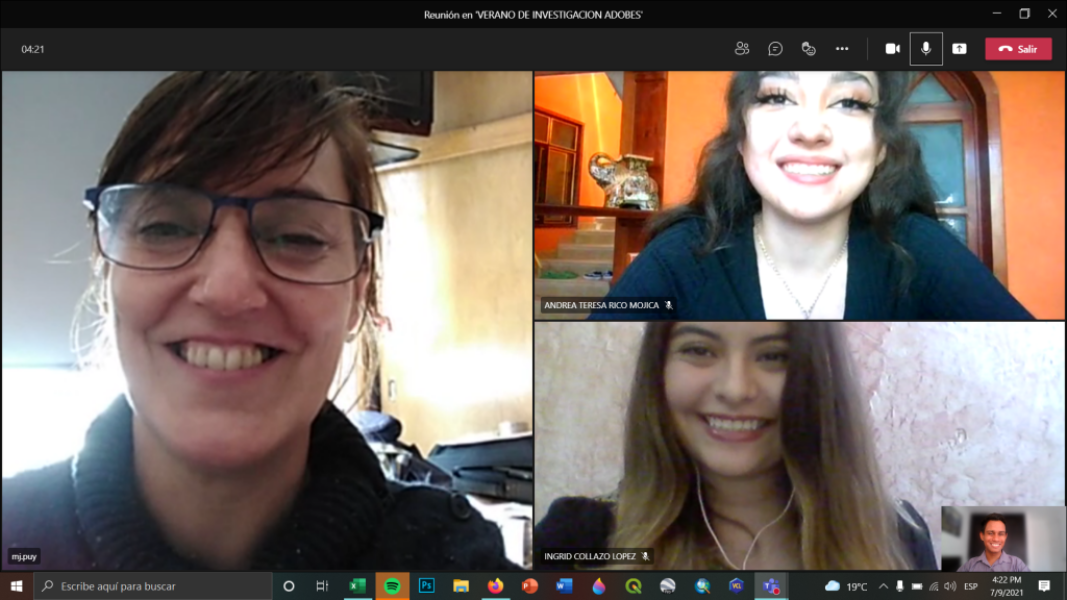Share screen content with upload-arrow icon
This screenshot has height=600, width=1067.
tap(959, 49)
